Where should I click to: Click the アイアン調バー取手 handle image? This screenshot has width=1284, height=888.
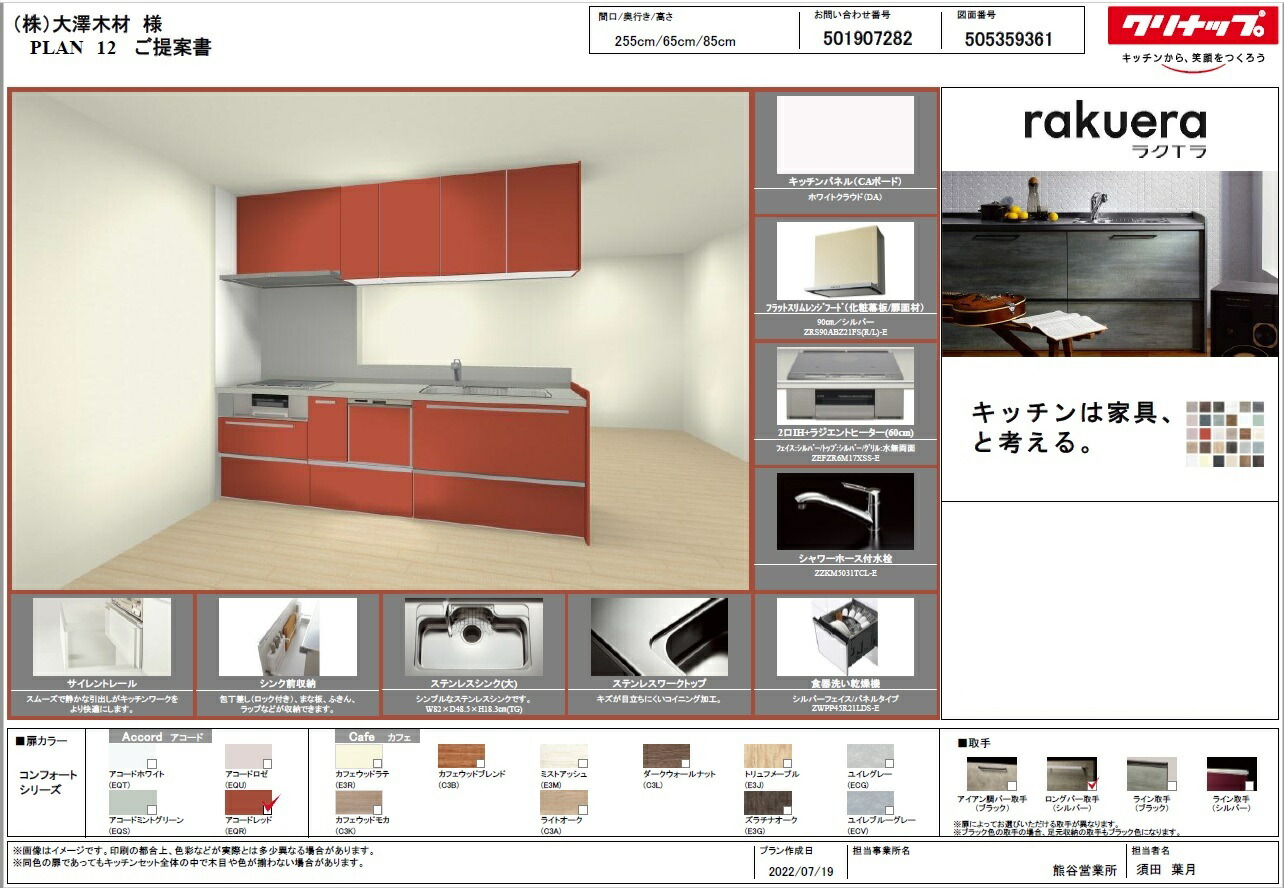pyautogui.click(x=992, y=774)
